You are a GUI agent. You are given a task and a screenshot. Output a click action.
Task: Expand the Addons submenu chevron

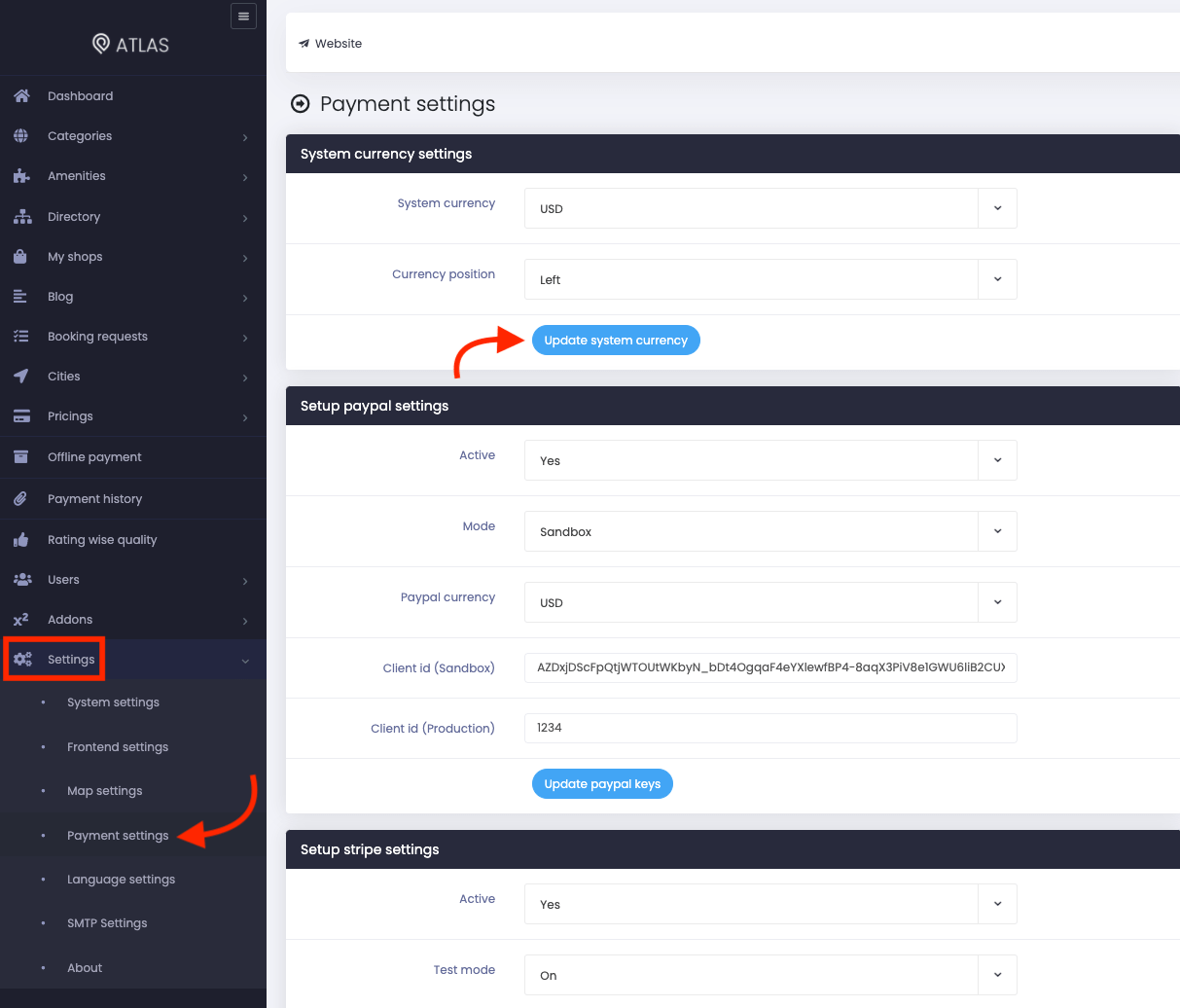[x=245, y=621]
